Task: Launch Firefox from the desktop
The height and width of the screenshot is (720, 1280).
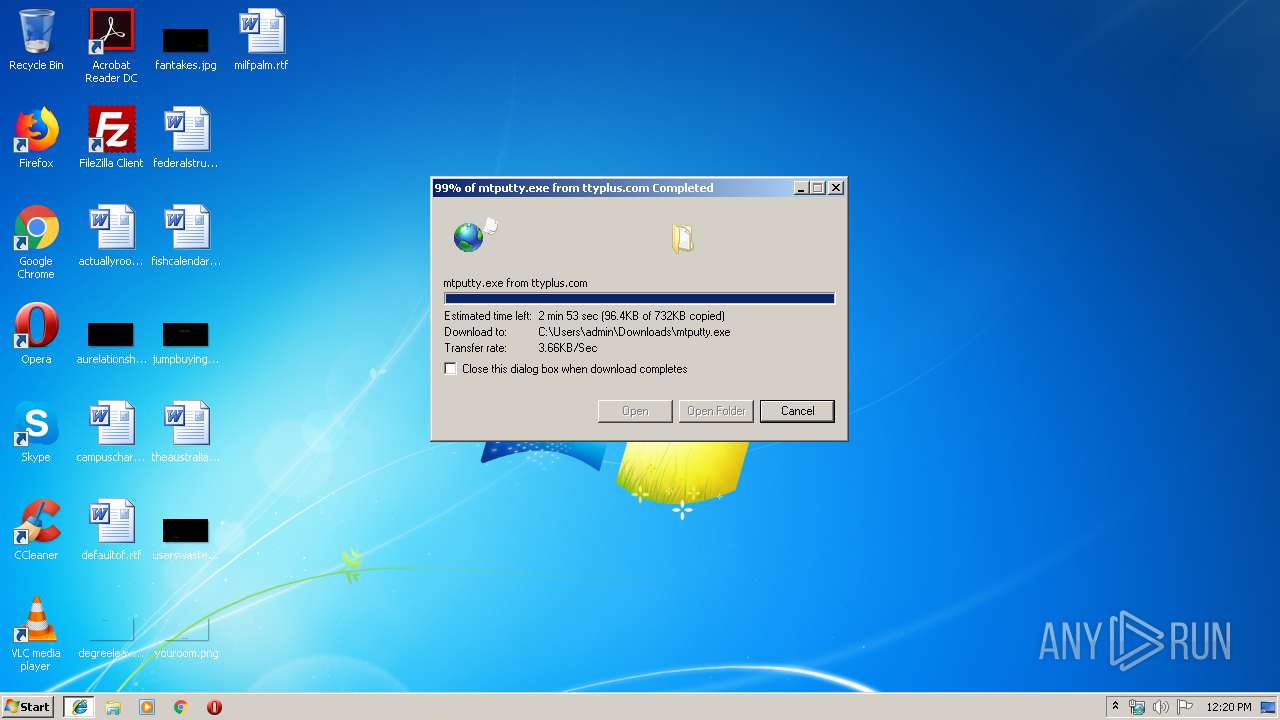Action: (36, 138)
